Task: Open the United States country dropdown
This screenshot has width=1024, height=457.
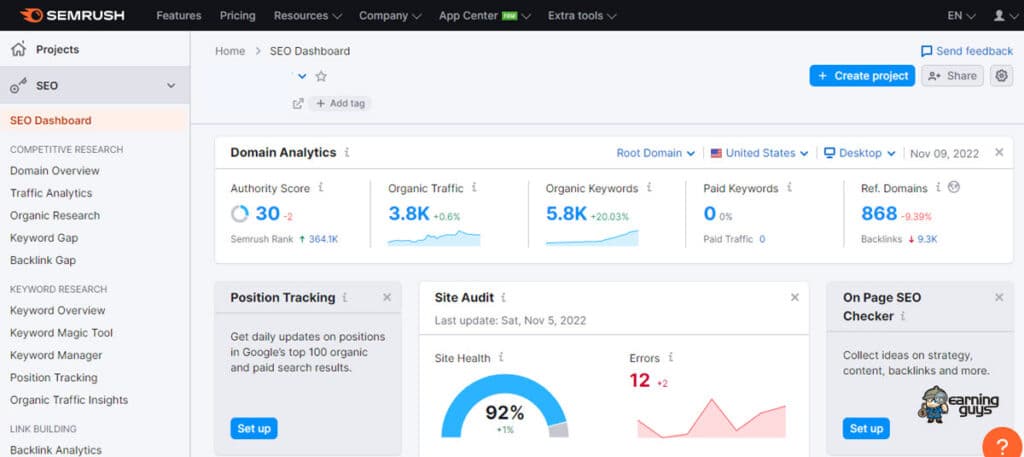Action: click(x=760, y=153)
